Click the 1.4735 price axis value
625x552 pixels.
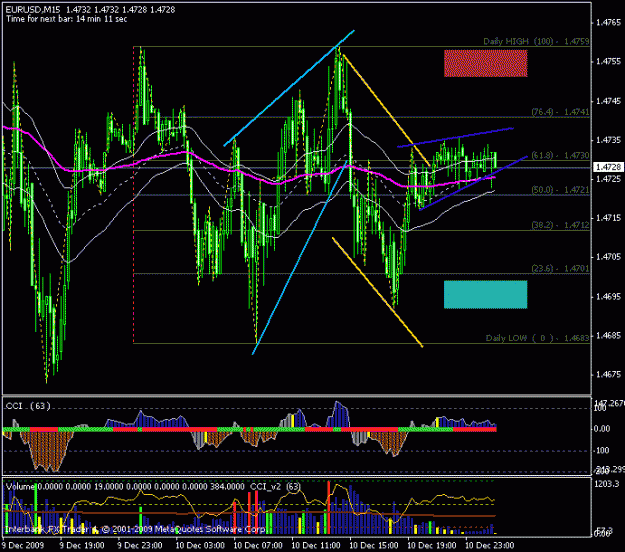[608, 140]
